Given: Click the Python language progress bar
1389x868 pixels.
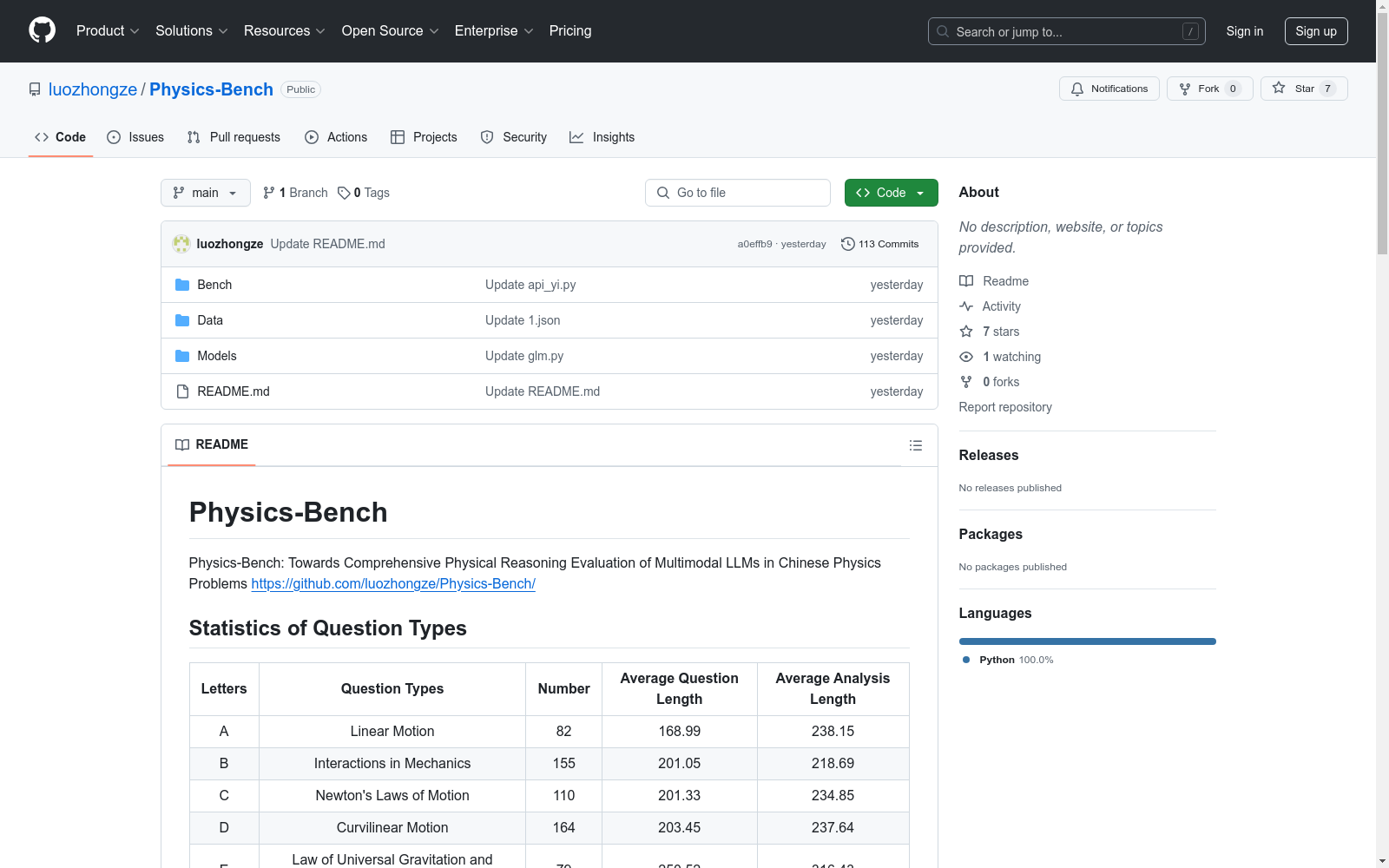Looking at the screenshot, I should 1088,641.
